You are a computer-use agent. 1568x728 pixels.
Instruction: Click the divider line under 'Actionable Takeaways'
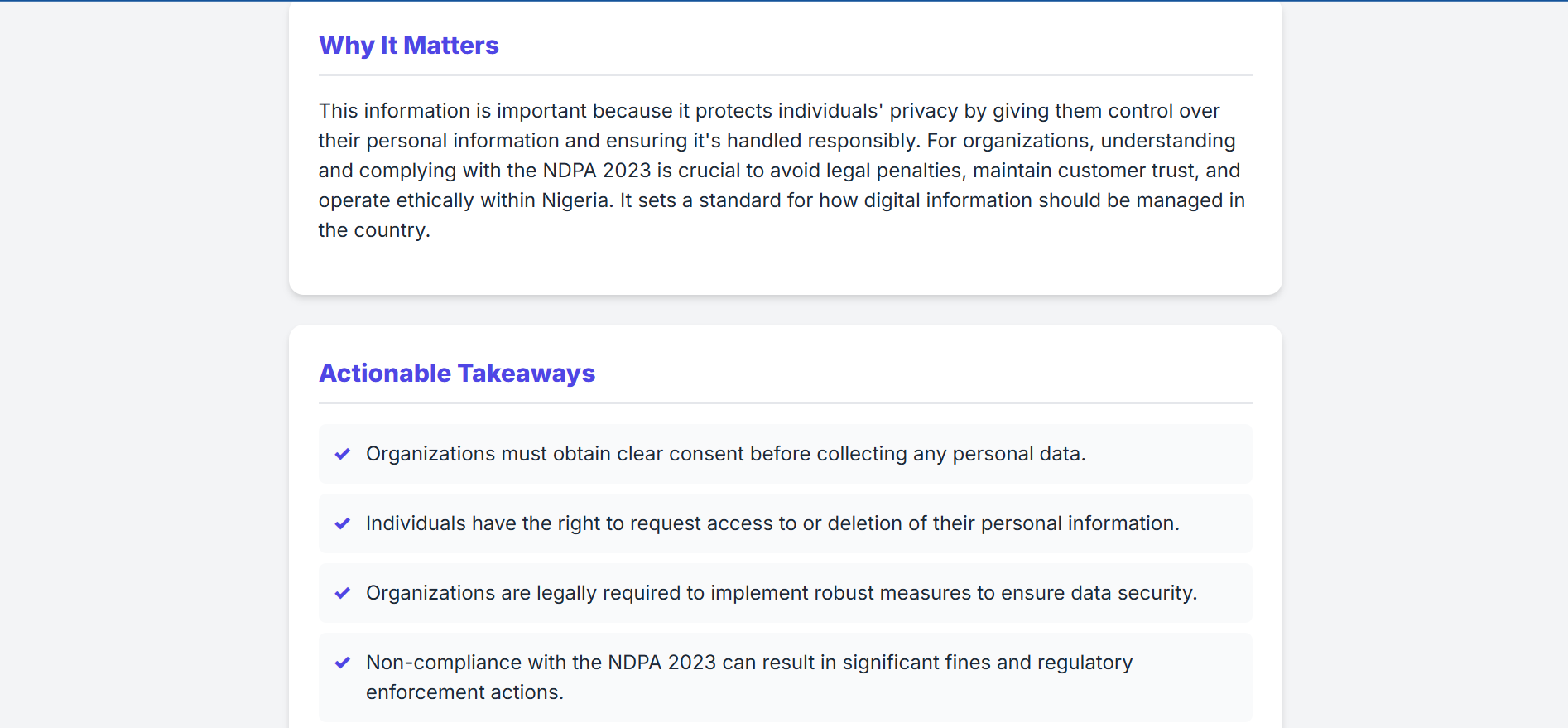pyautogui.click(x=785, y=403)
